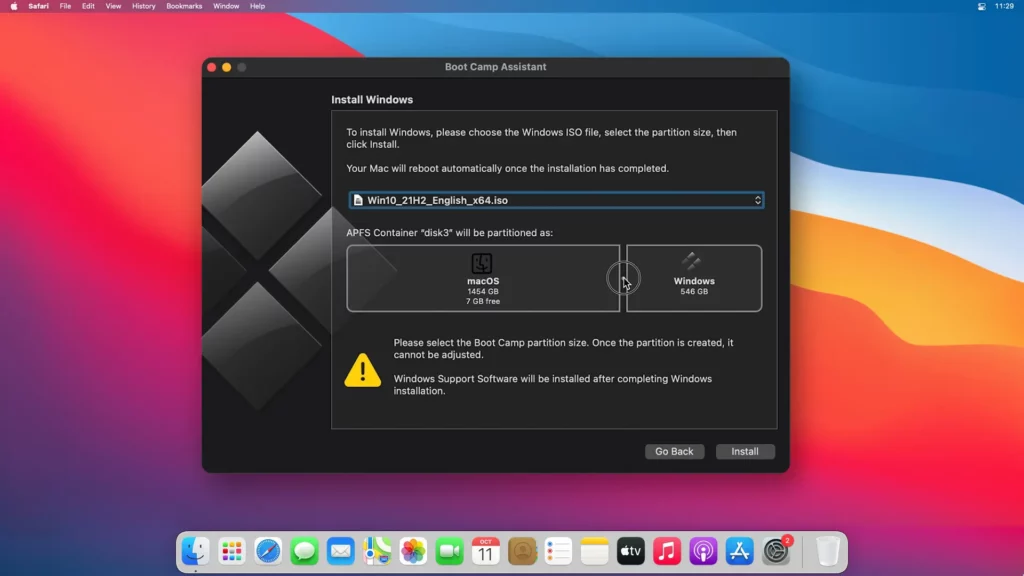Click 'Windows Support Software will be installed' text
The image size is (1024, 576).
click(552, 385)
